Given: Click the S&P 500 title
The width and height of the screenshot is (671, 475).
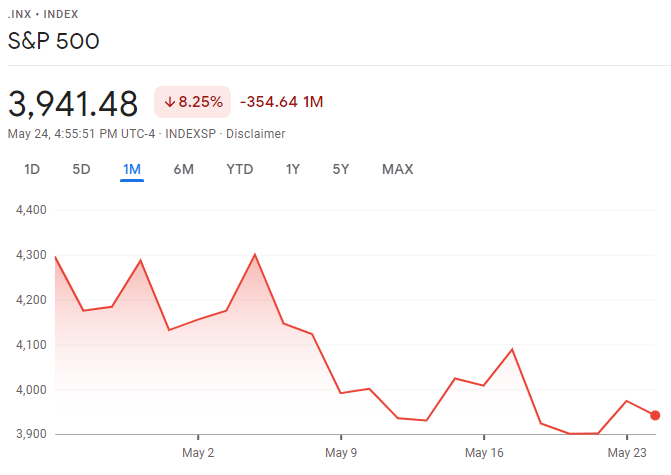Looking at the screenshot, I should (53, 41).
